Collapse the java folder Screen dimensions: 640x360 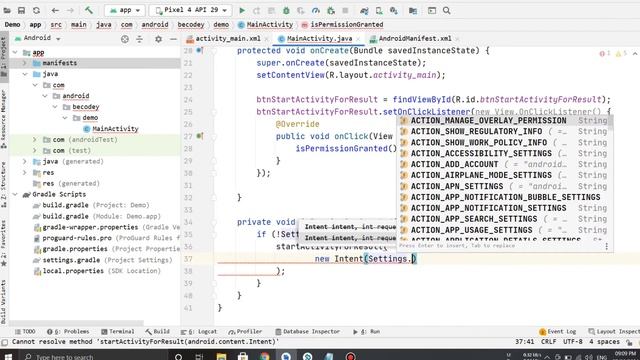pyautogui.click(x=25, y=74)
